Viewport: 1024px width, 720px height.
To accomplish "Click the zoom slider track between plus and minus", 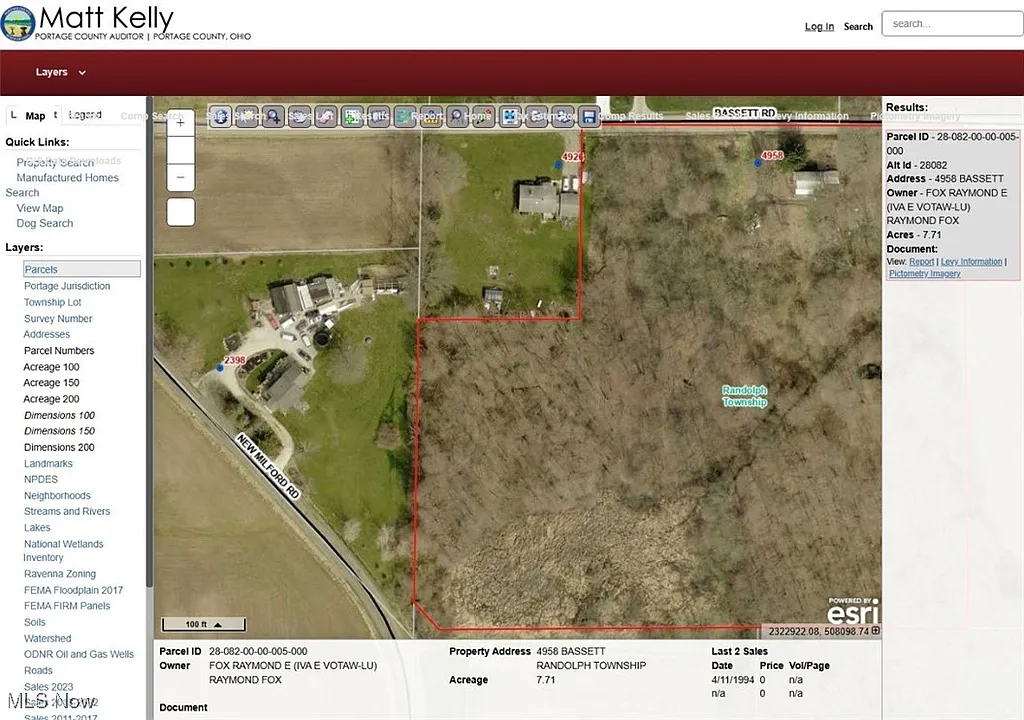I will pyautogui.click(x=181, y=150).
